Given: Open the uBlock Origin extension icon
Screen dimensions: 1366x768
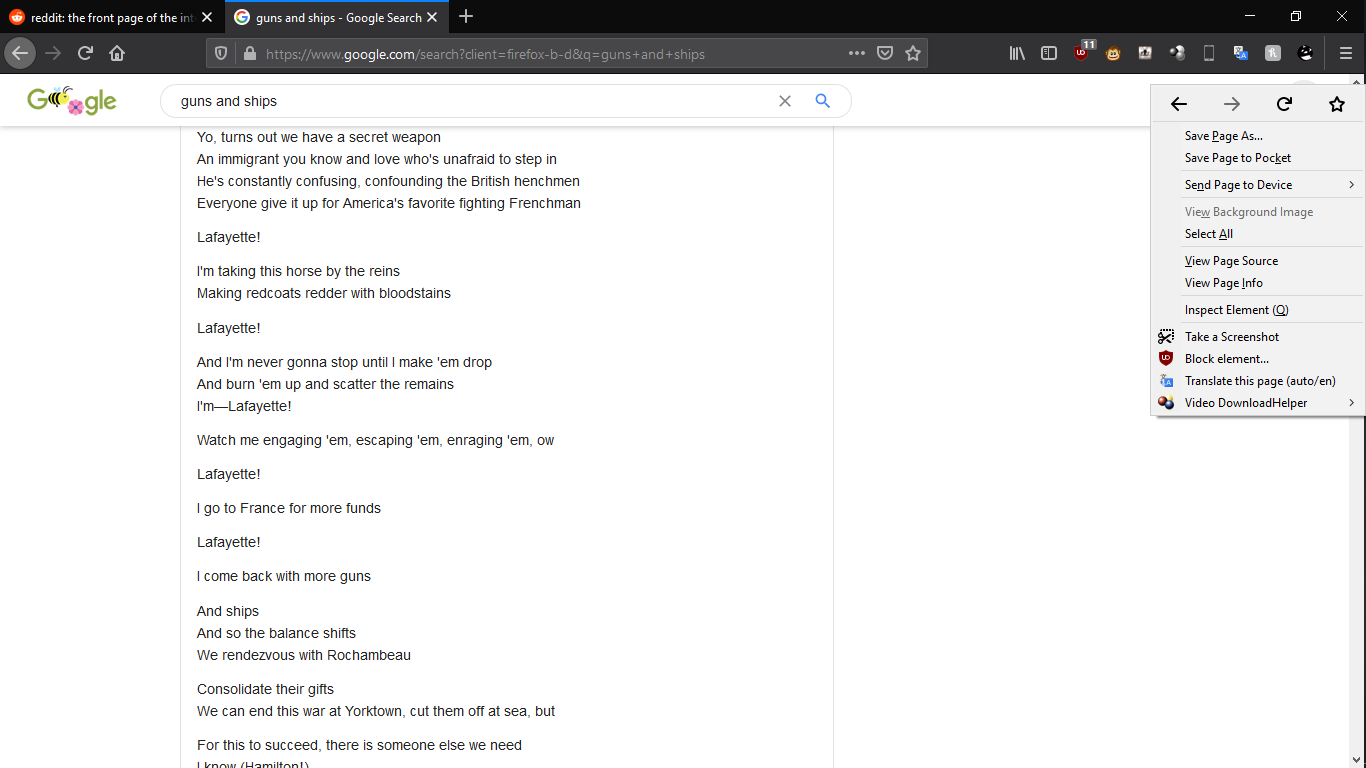Looking at the screenshot, I should (1082, 54).
